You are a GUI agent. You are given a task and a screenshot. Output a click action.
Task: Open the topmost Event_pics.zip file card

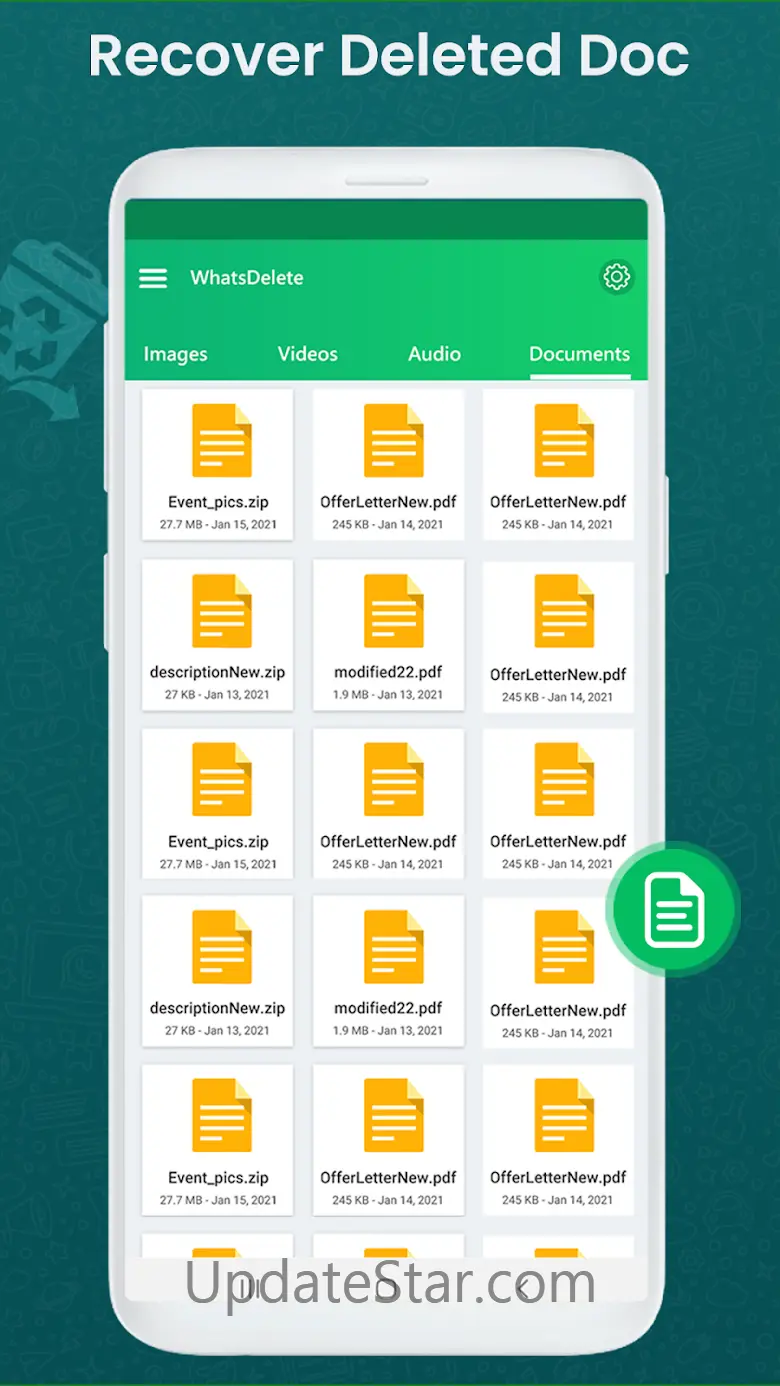pyautogui.click(x=218, y=465)
